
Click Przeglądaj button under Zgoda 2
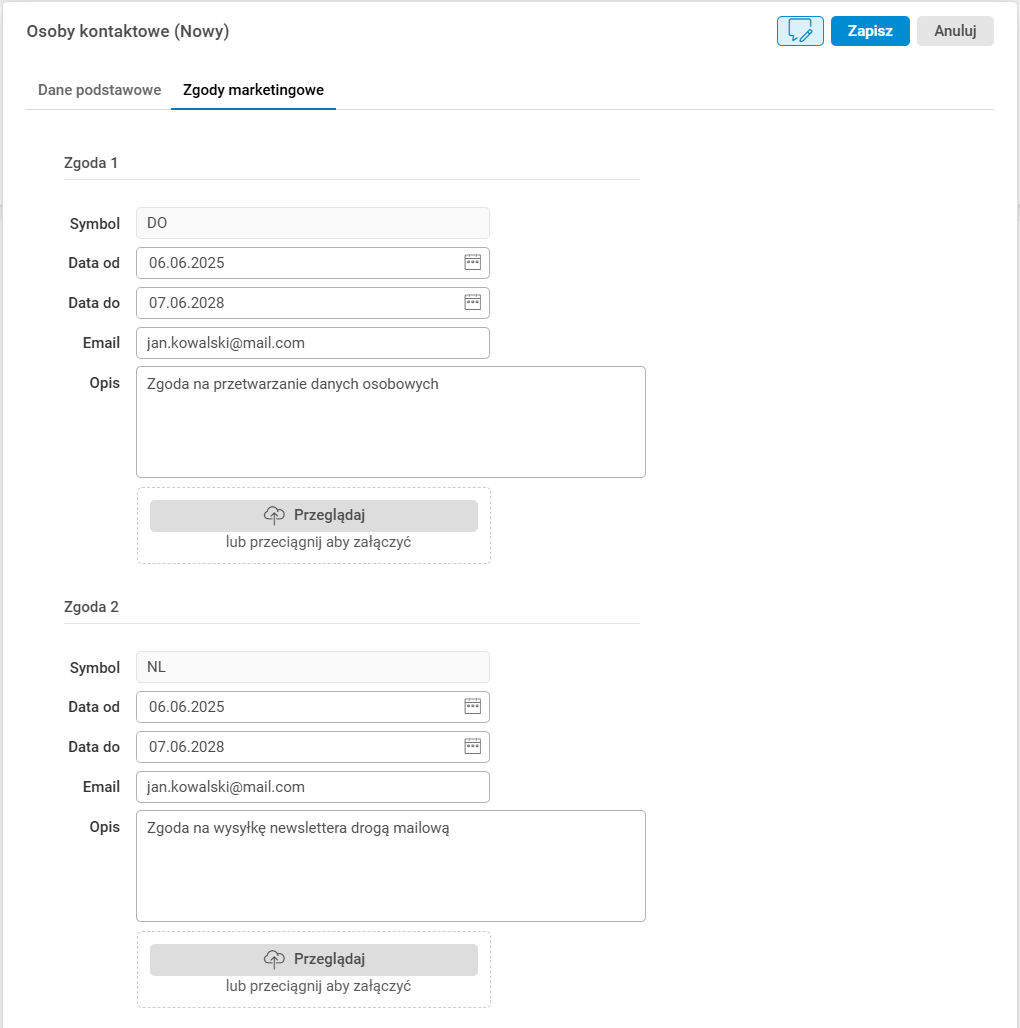click(x=314, y=959)
